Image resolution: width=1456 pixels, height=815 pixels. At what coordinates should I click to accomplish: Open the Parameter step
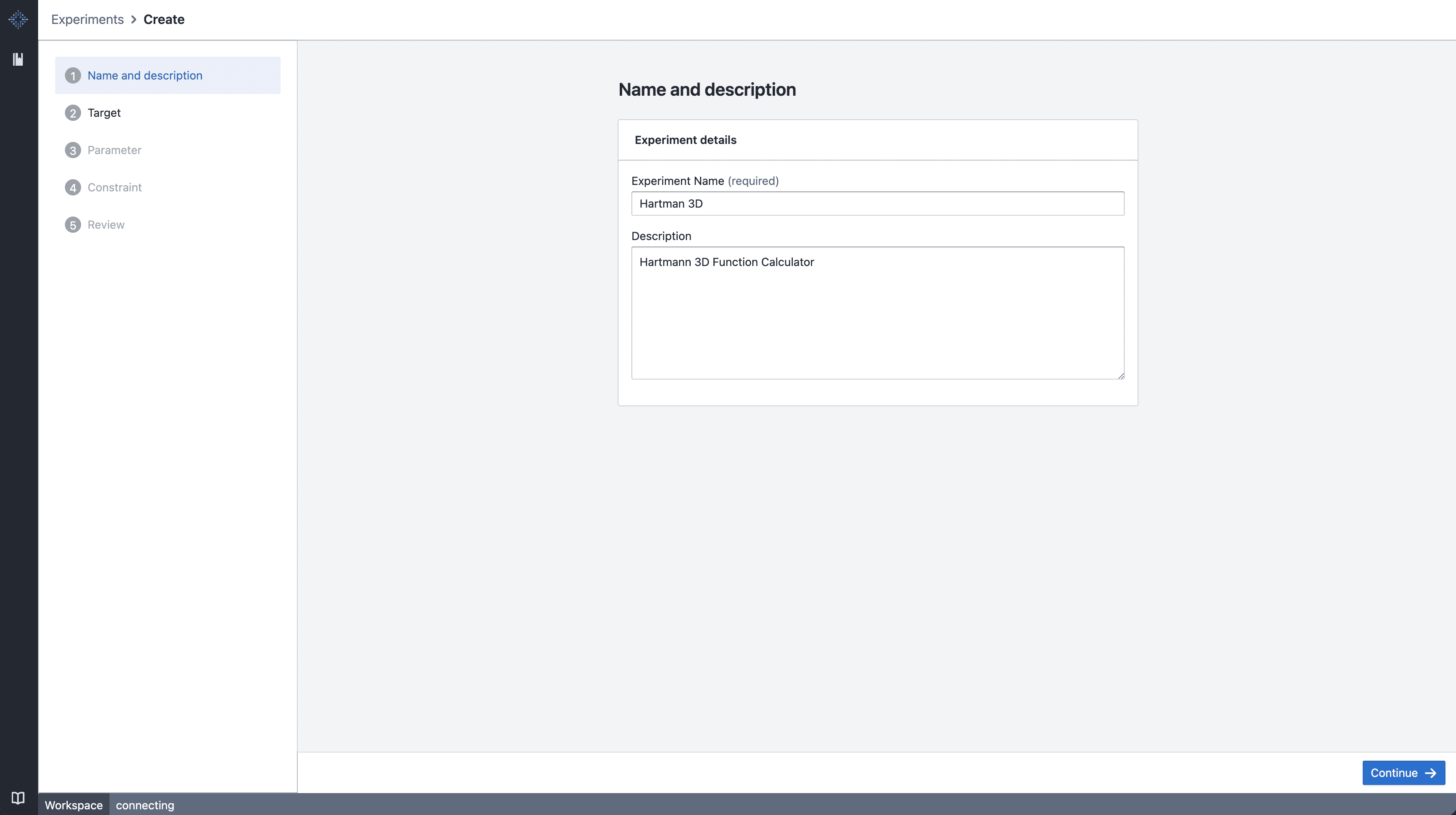114,150
